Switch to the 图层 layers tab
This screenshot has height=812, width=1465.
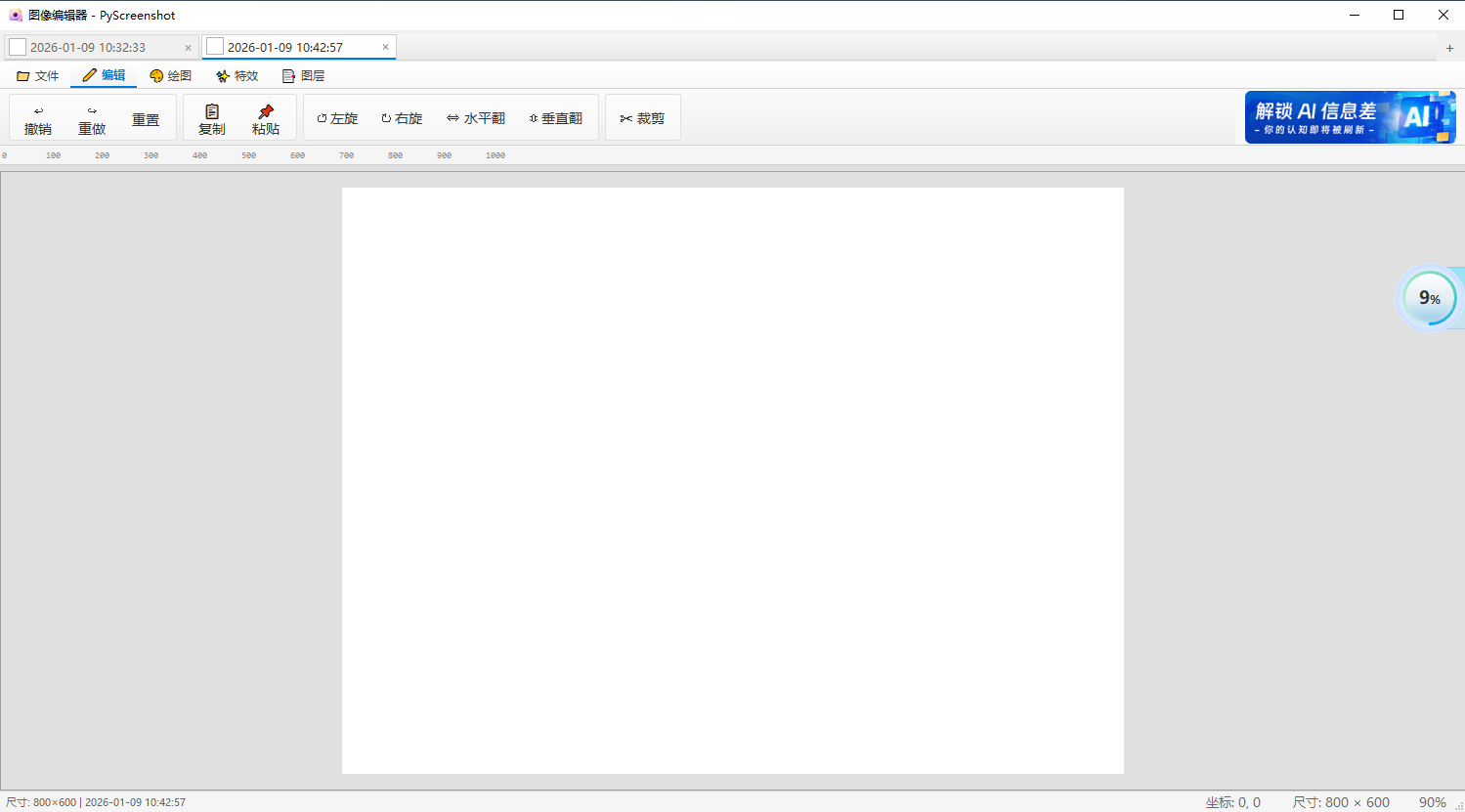(303, 75)
